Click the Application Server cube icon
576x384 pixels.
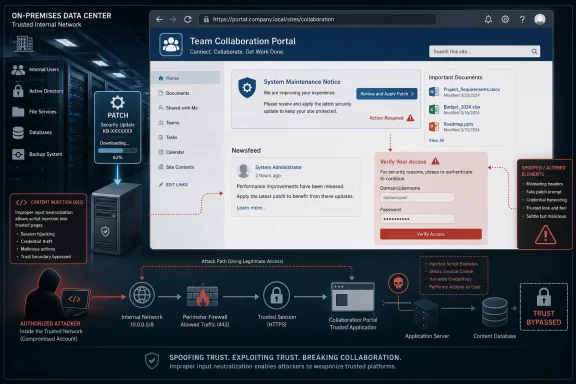coord(426,314)
